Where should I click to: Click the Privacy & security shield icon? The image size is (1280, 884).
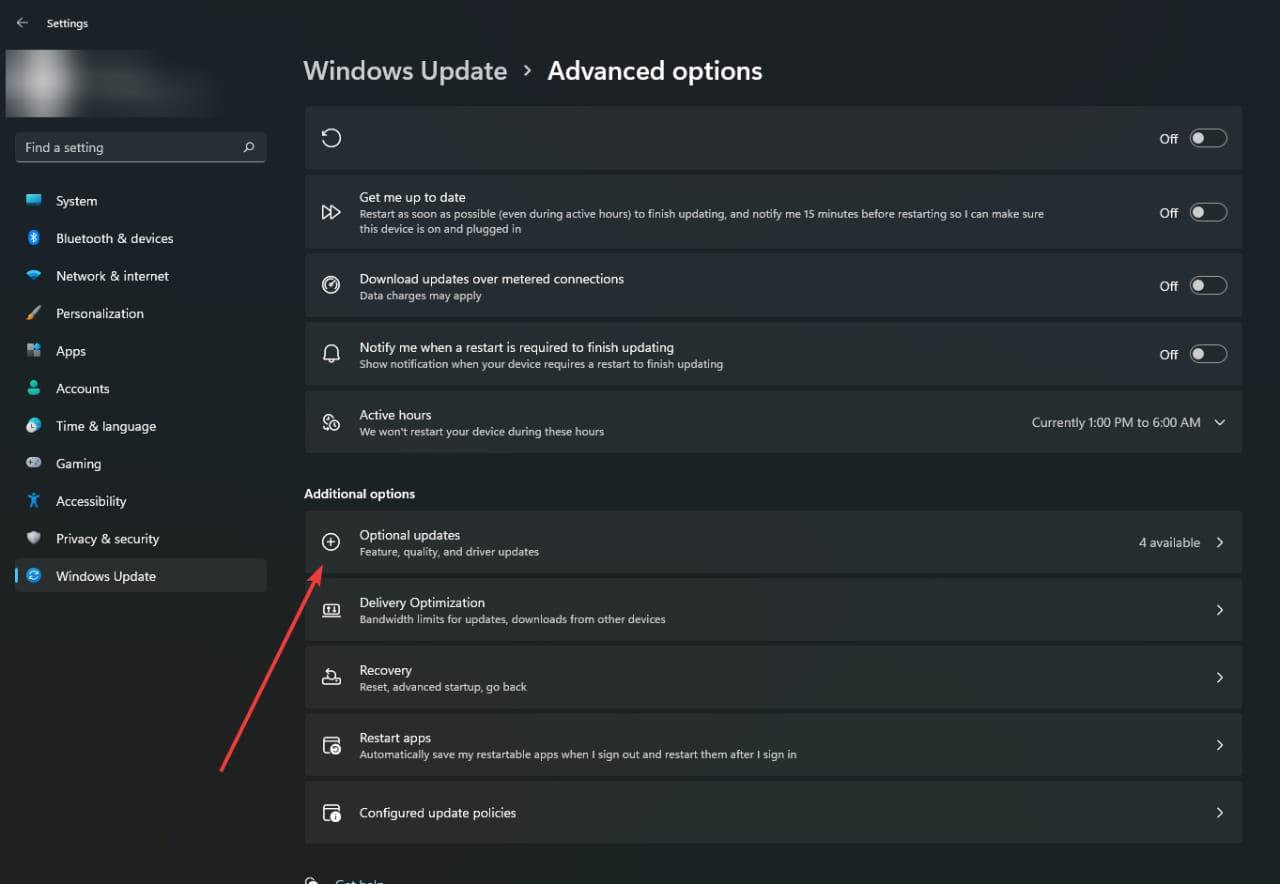[x=34, y=538]
